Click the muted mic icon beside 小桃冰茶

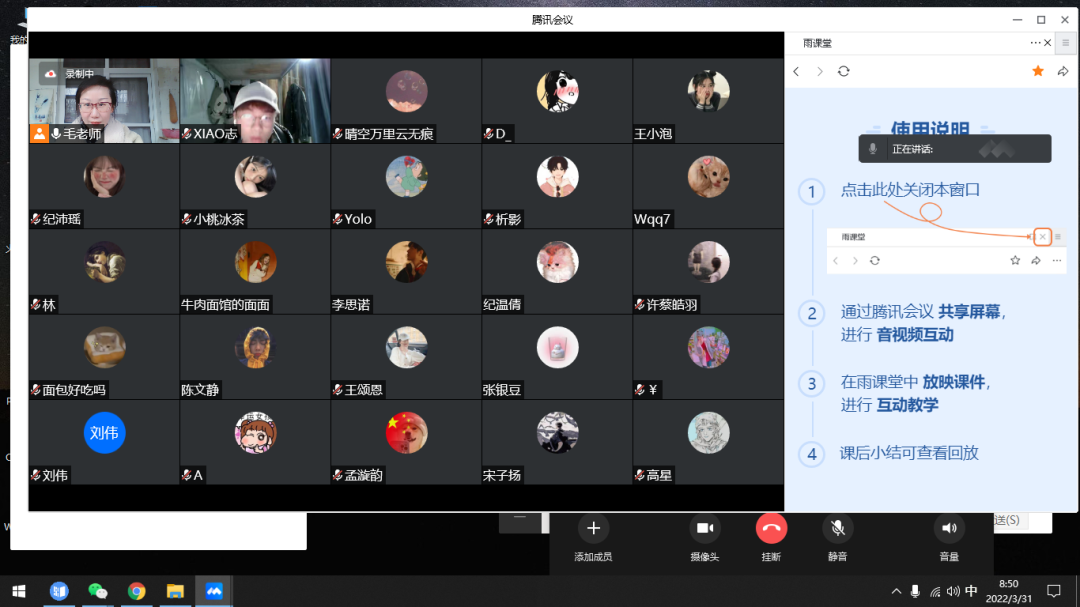[187, 219]
